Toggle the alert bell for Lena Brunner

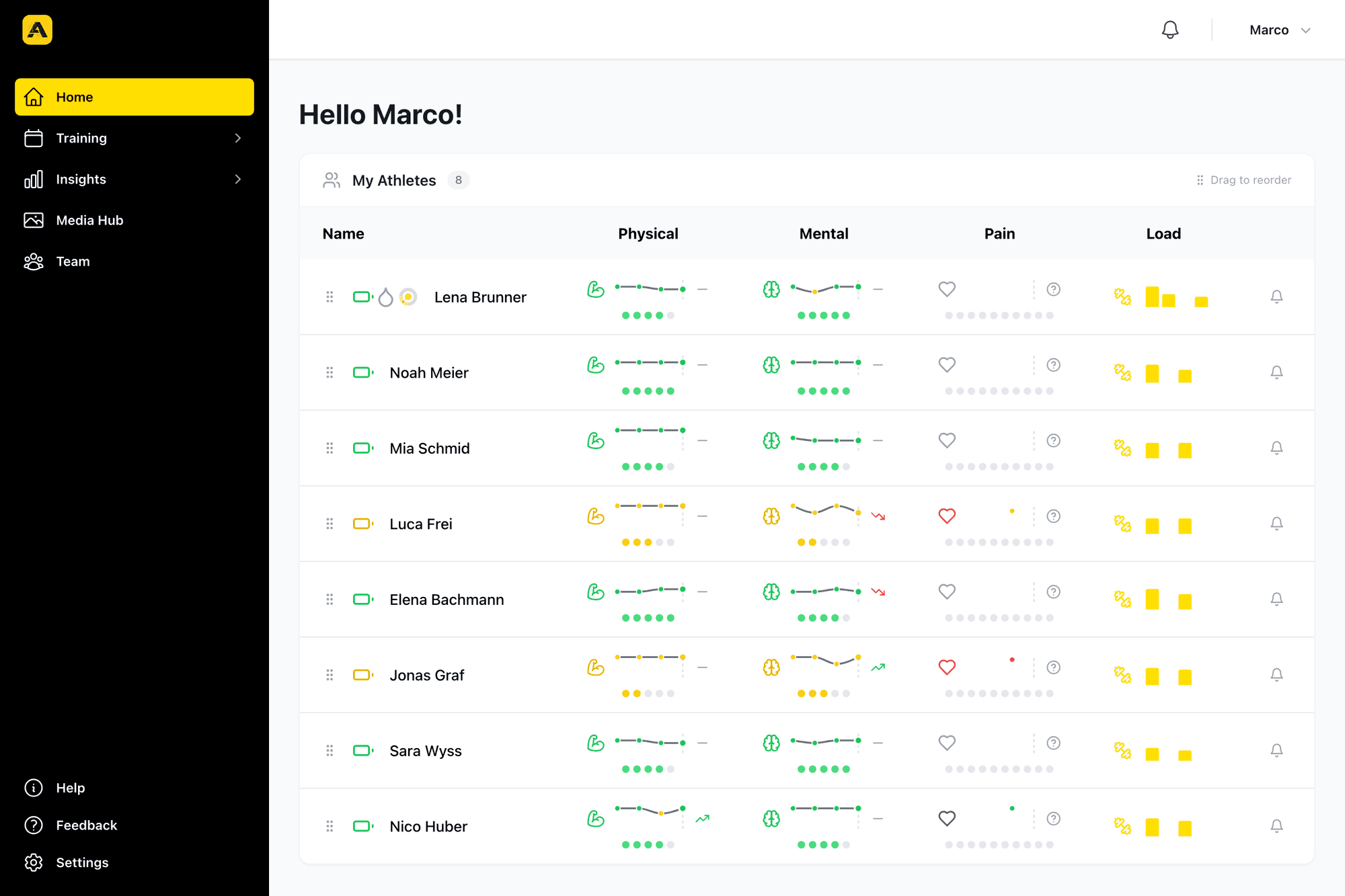tap(1276, 296)
